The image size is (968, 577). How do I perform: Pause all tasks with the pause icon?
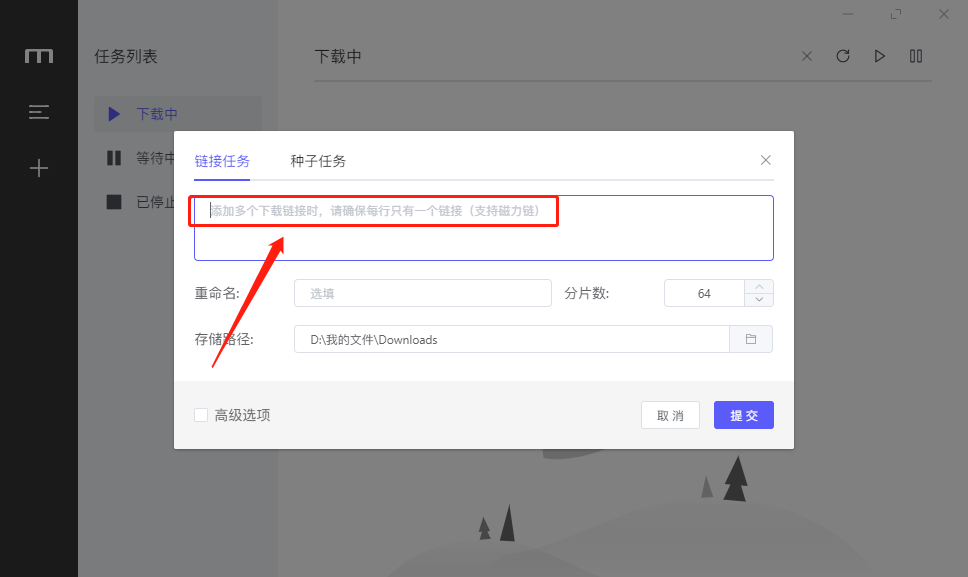tap(916, 56)
